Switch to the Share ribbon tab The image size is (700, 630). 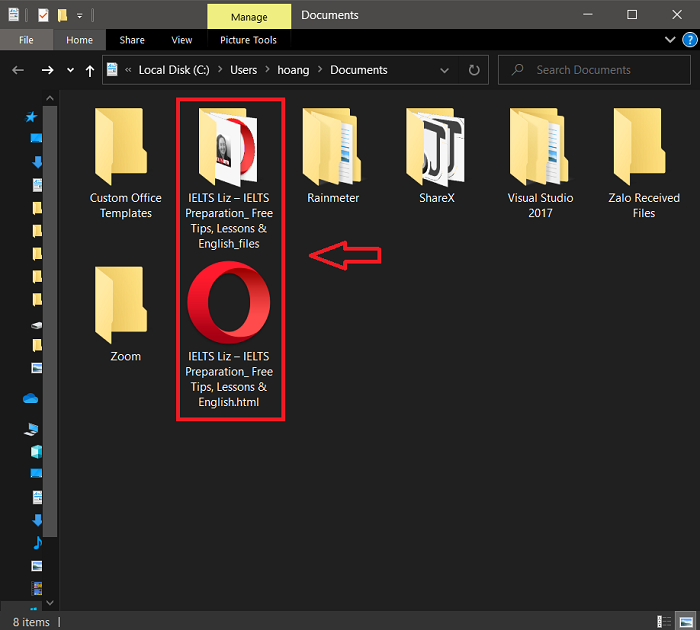pos(132,40)
